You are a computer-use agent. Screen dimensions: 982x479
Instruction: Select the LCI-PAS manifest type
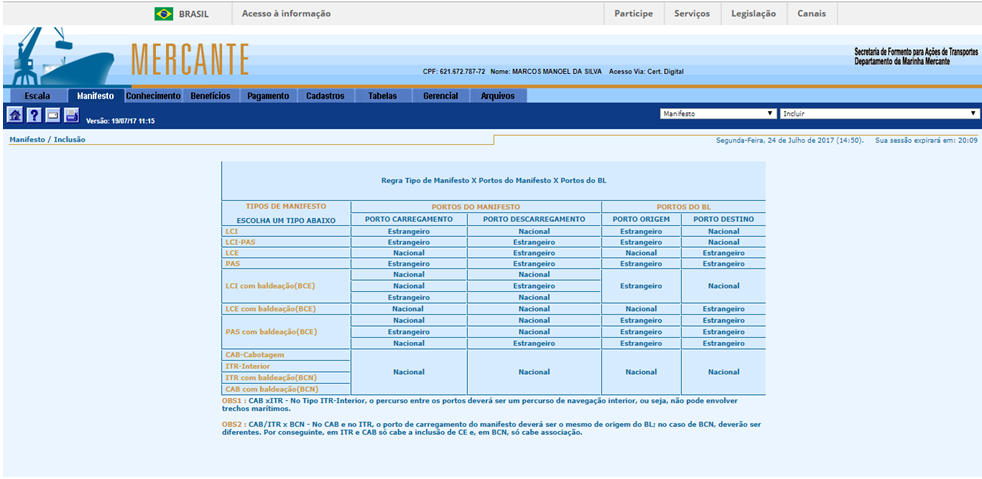[238, 242]
